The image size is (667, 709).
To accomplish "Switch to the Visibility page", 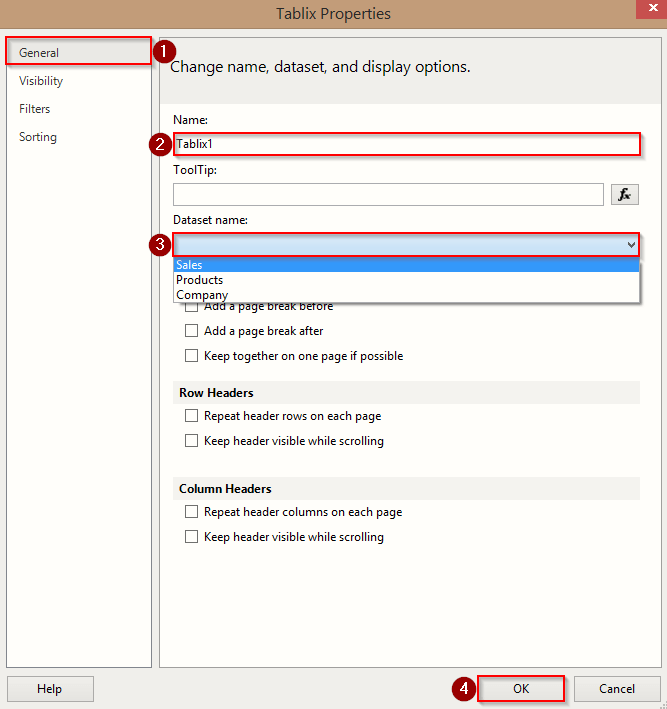I will 41,81.
